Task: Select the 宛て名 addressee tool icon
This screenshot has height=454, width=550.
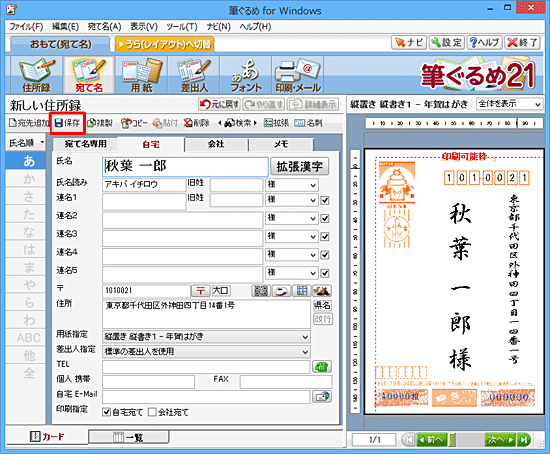Action: [x=89, y=75]
